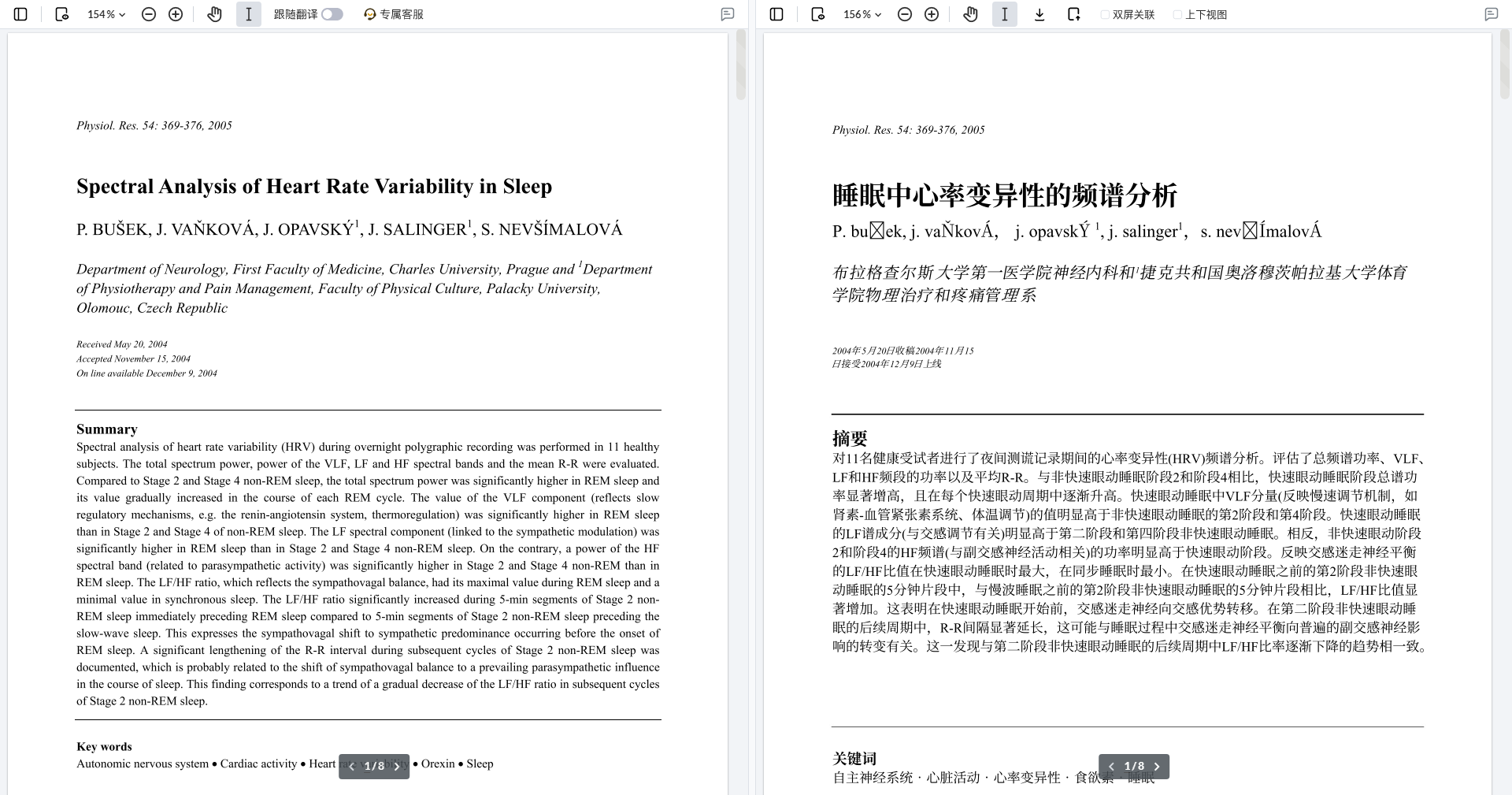Click keyword 'Autonomic nervous system'
This screenshot has height=795, width=1512.
click(143, 763)
